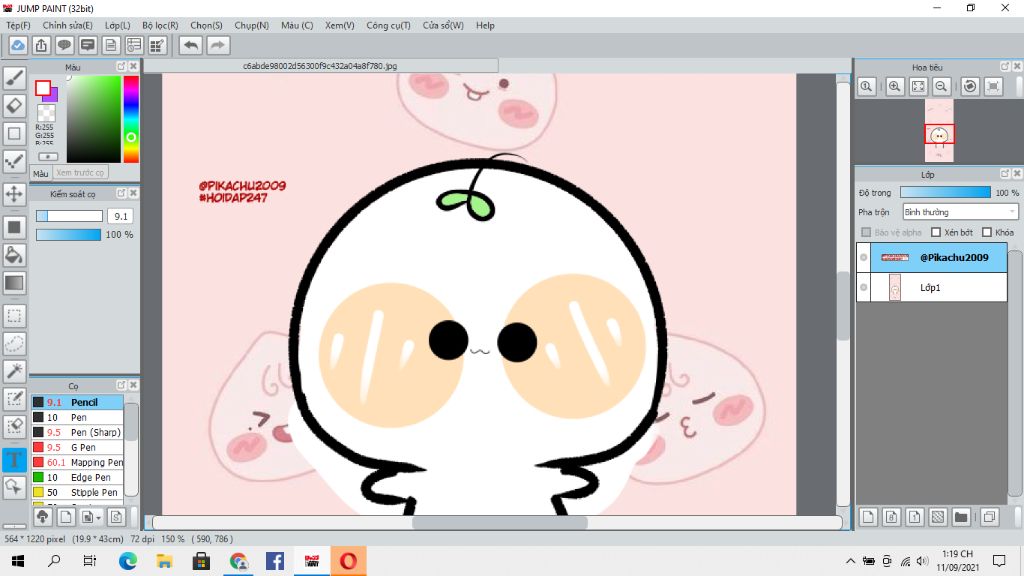This screenshot has height=576, width=1024.
Task: Switch to the Xem trước cọ tab
Action: pos(80,173)
